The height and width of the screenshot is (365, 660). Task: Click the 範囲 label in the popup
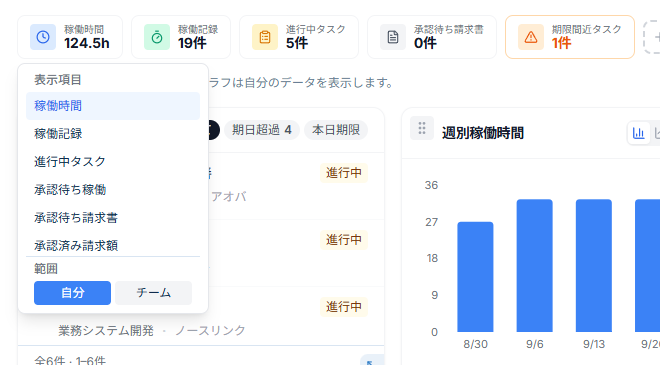(46, 269)
